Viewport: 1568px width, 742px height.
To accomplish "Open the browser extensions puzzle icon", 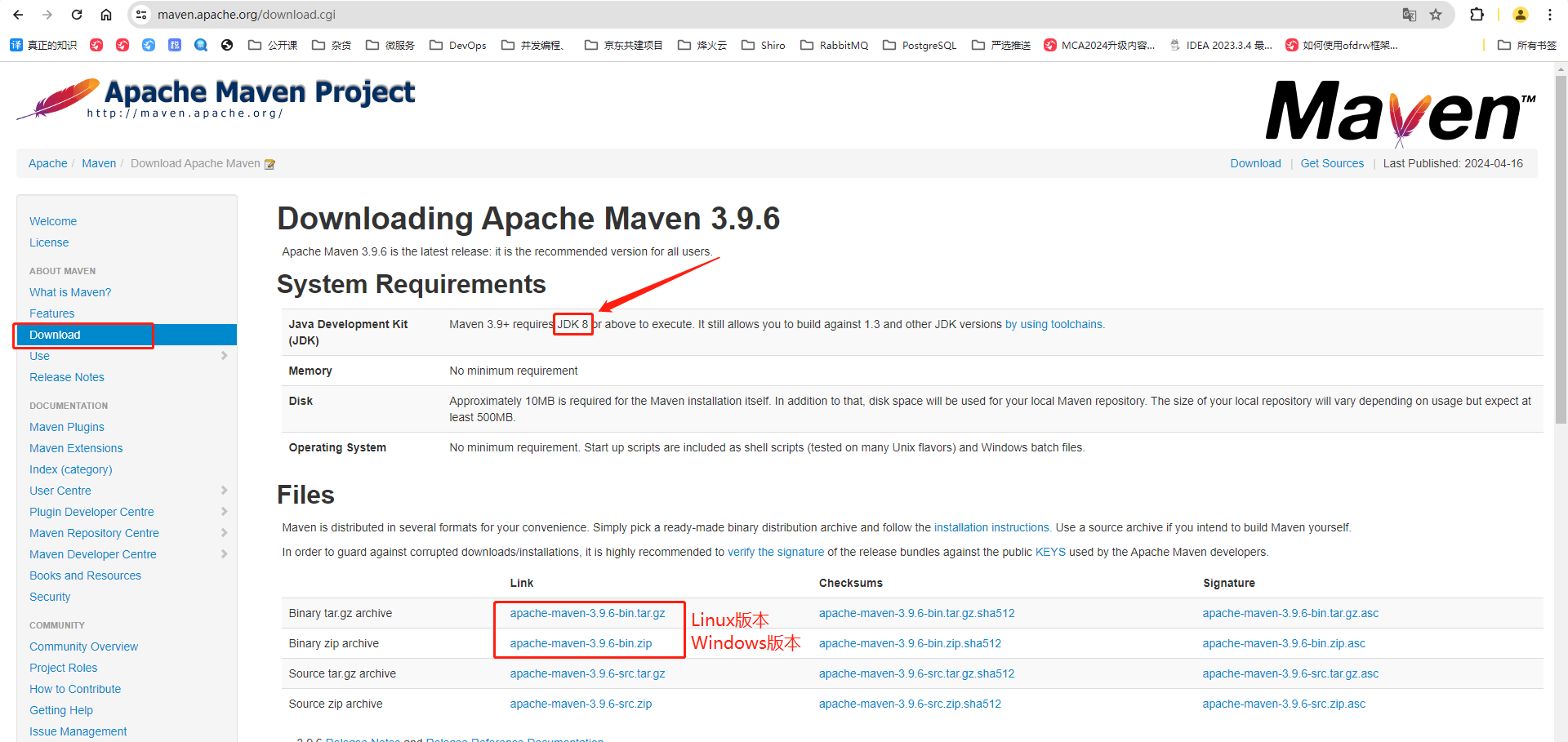I will [1477, 14].
